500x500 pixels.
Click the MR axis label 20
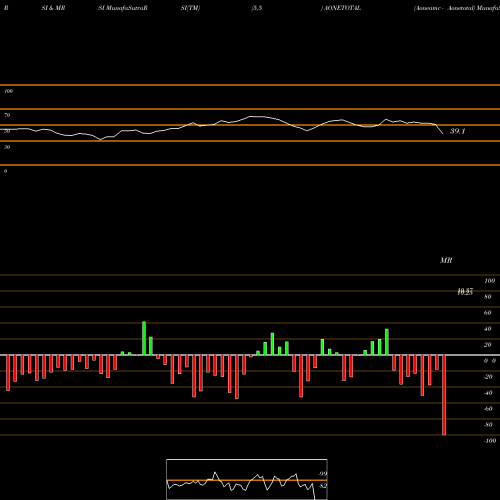point(488,345)
